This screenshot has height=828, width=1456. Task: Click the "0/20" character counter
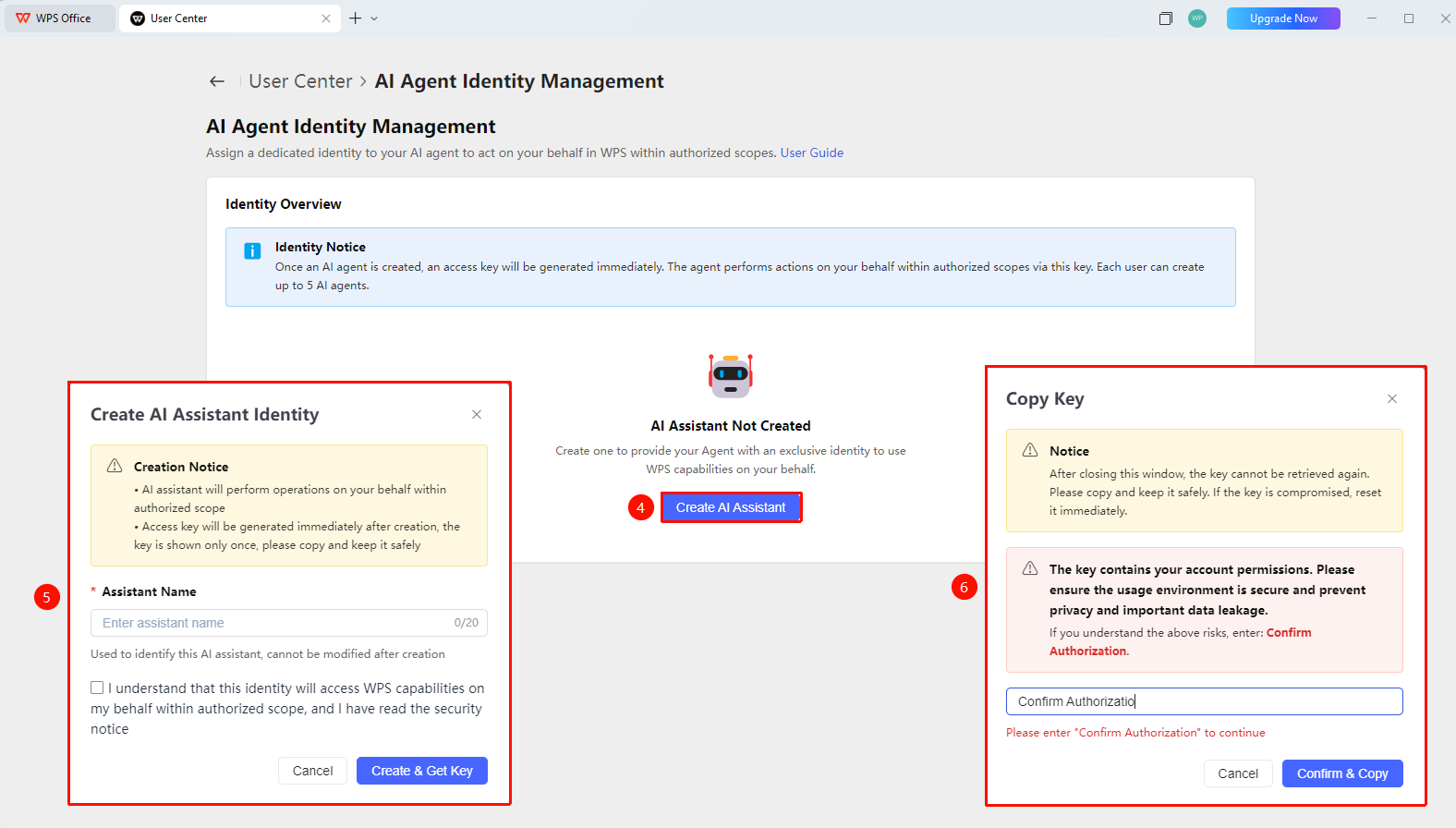[x=467, y=623]
